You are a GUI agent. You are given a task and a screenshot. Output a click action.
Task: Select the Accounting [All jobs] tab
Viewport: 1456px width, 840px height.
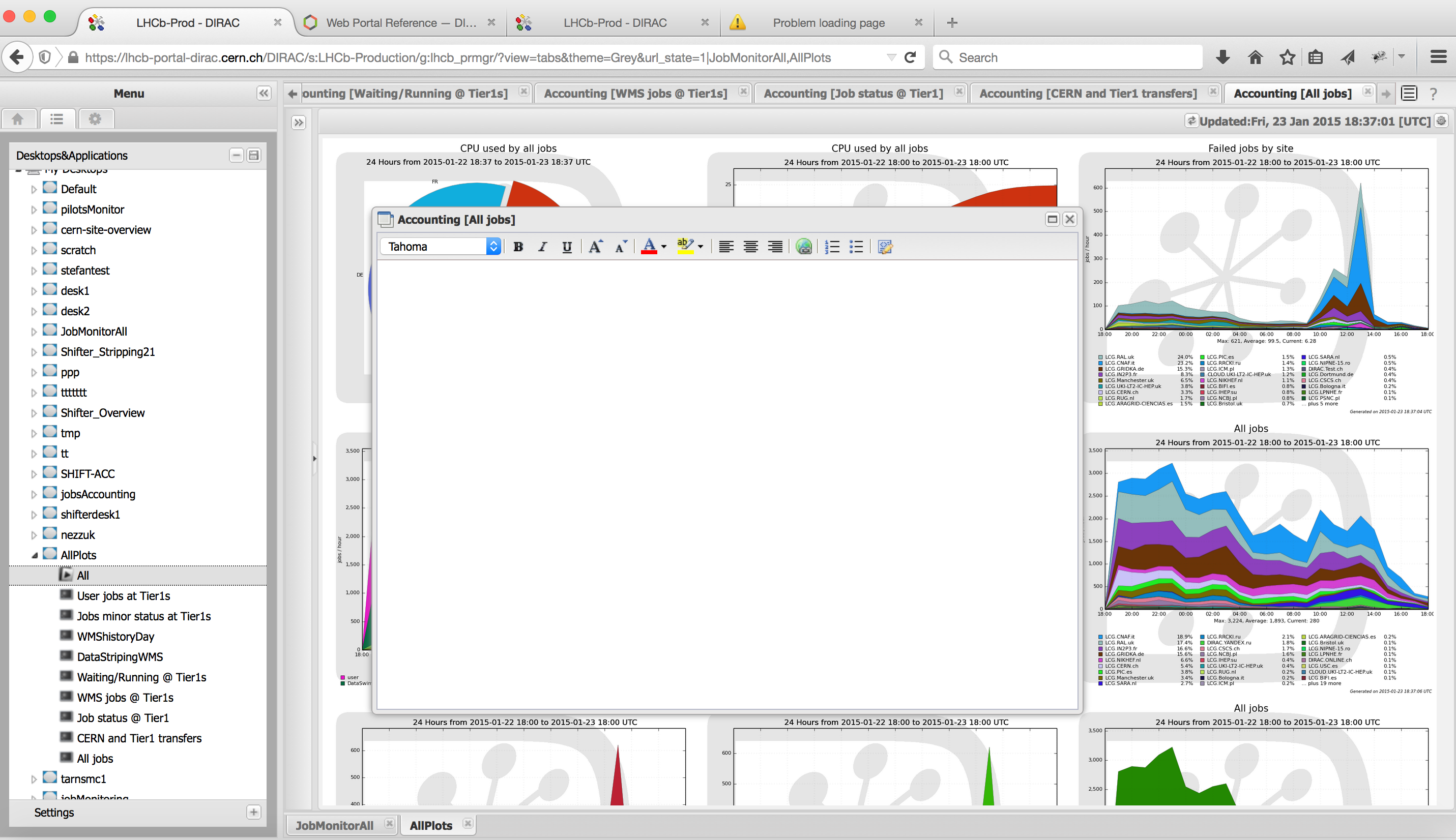point(1293,94)
